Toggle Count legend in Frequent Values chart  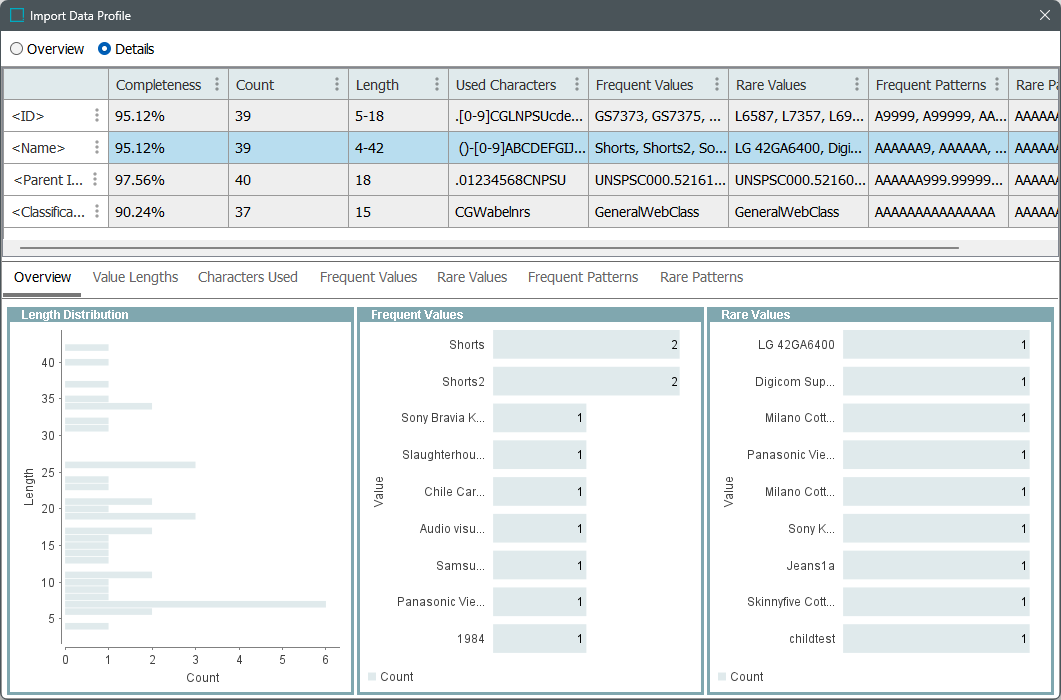click(x=390, y=676)
